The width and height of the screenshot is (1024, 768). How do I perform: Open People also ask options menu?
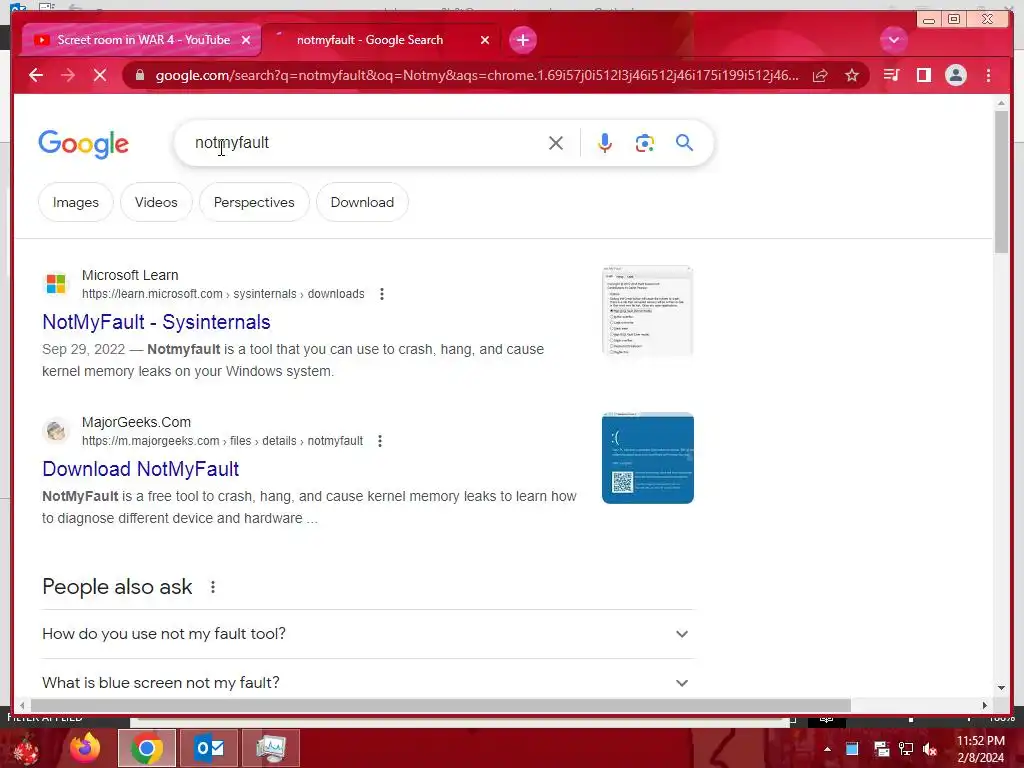coord(213,587)
